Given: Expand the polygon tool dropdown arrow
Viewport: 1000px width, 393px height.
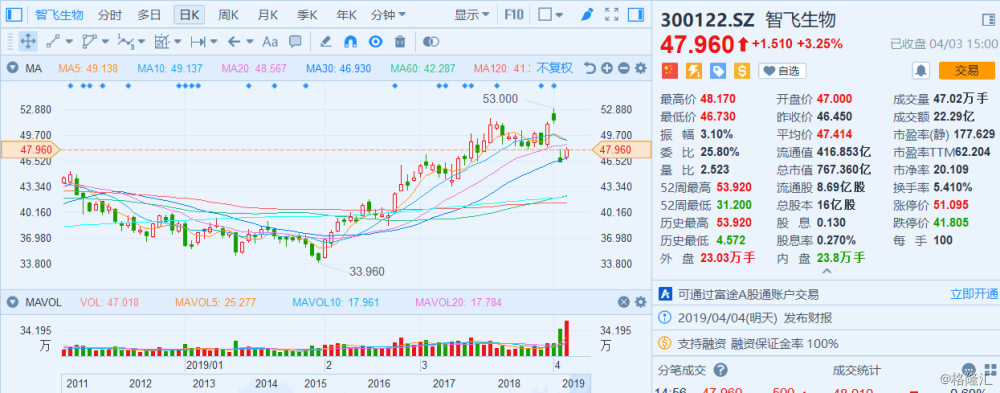Looking at the screenshot, I should (x=105, y=42).
